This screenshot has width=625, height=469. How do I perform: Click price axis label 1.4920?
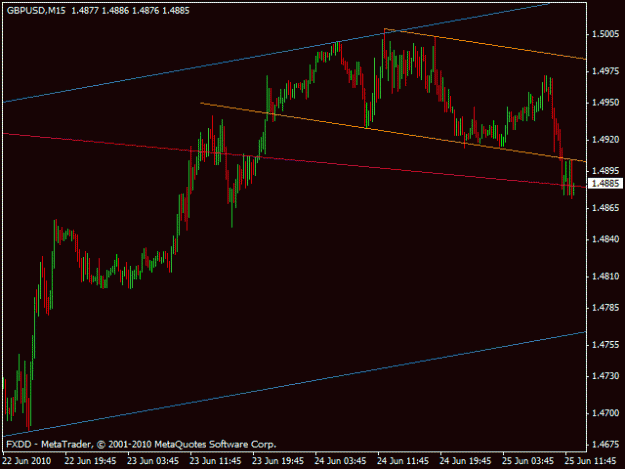pos(605,139)
